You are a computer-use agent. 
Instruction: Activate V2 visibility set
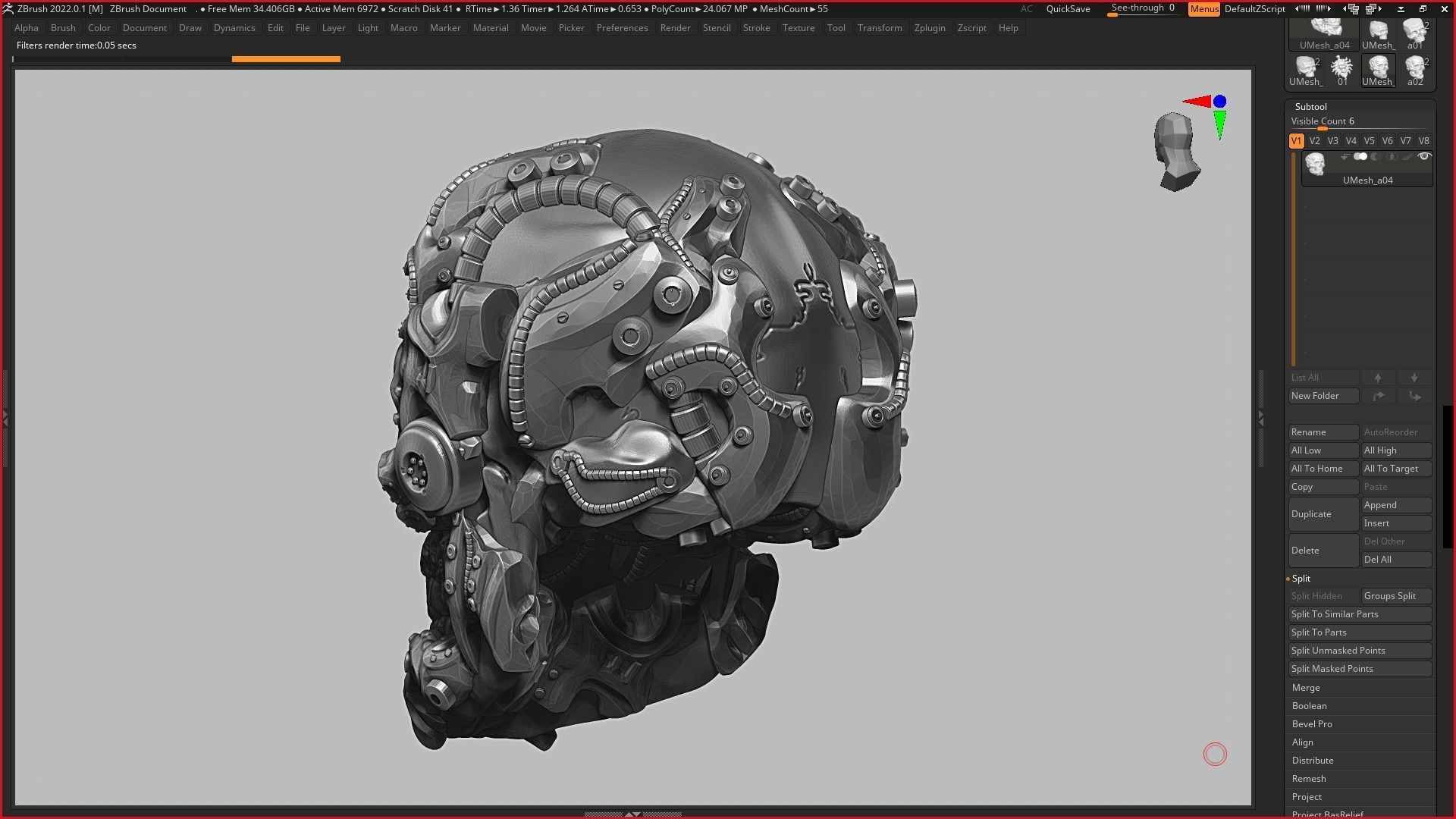[x=1314, y=141]
